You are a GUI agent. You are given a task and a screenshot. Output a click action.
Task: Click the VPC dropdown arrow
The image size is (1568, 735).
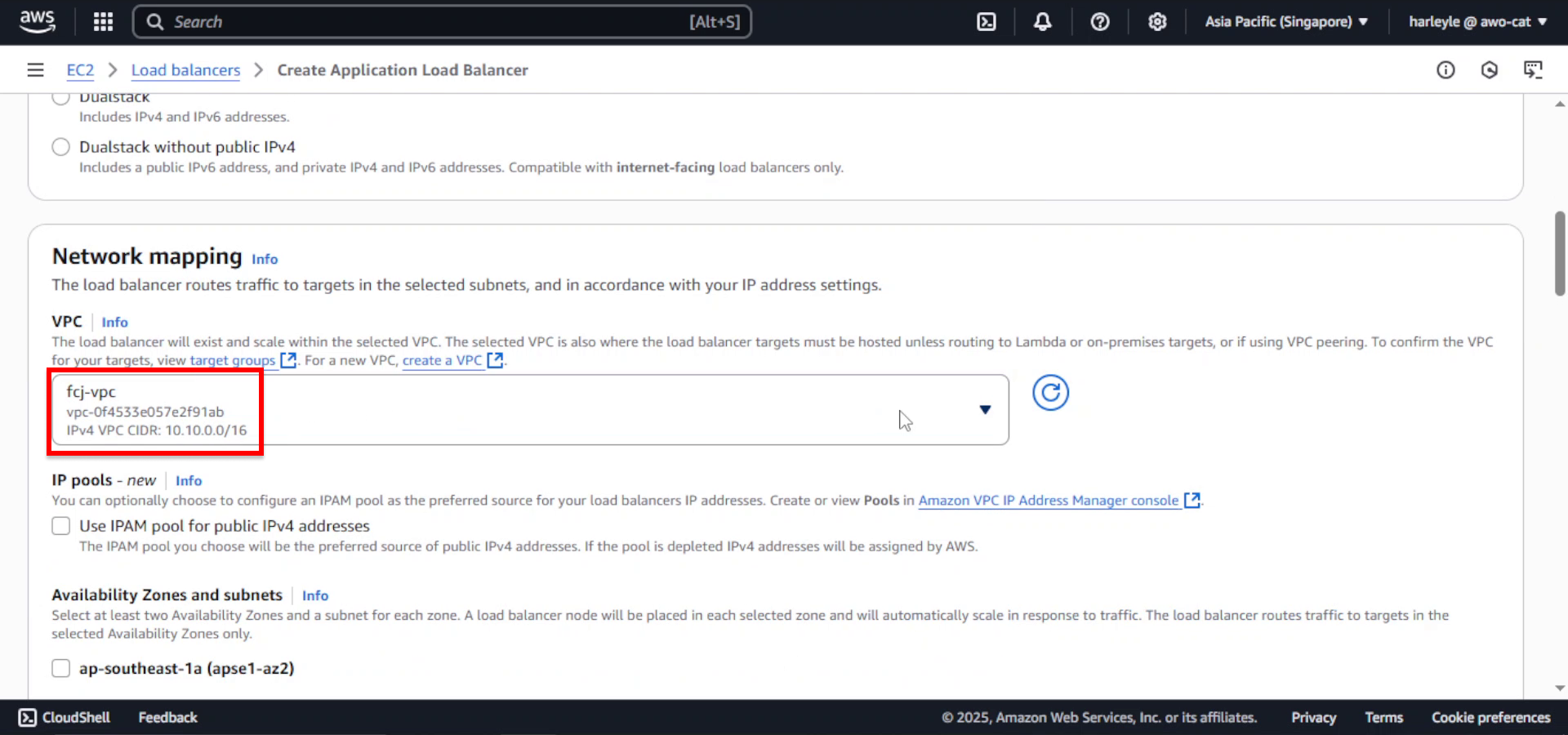pyautogui.click(x=985, y=410)
